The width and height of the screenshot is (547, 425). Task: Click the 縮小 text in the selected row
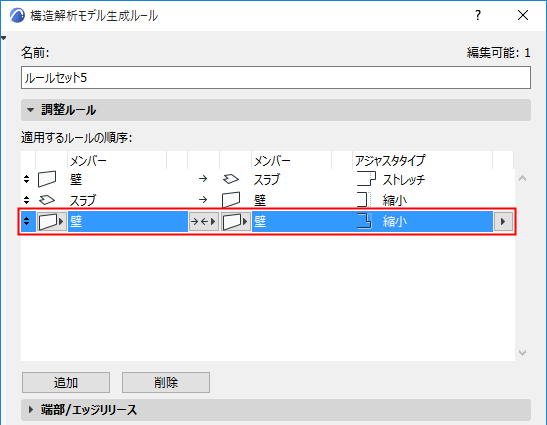coord(395,222)
